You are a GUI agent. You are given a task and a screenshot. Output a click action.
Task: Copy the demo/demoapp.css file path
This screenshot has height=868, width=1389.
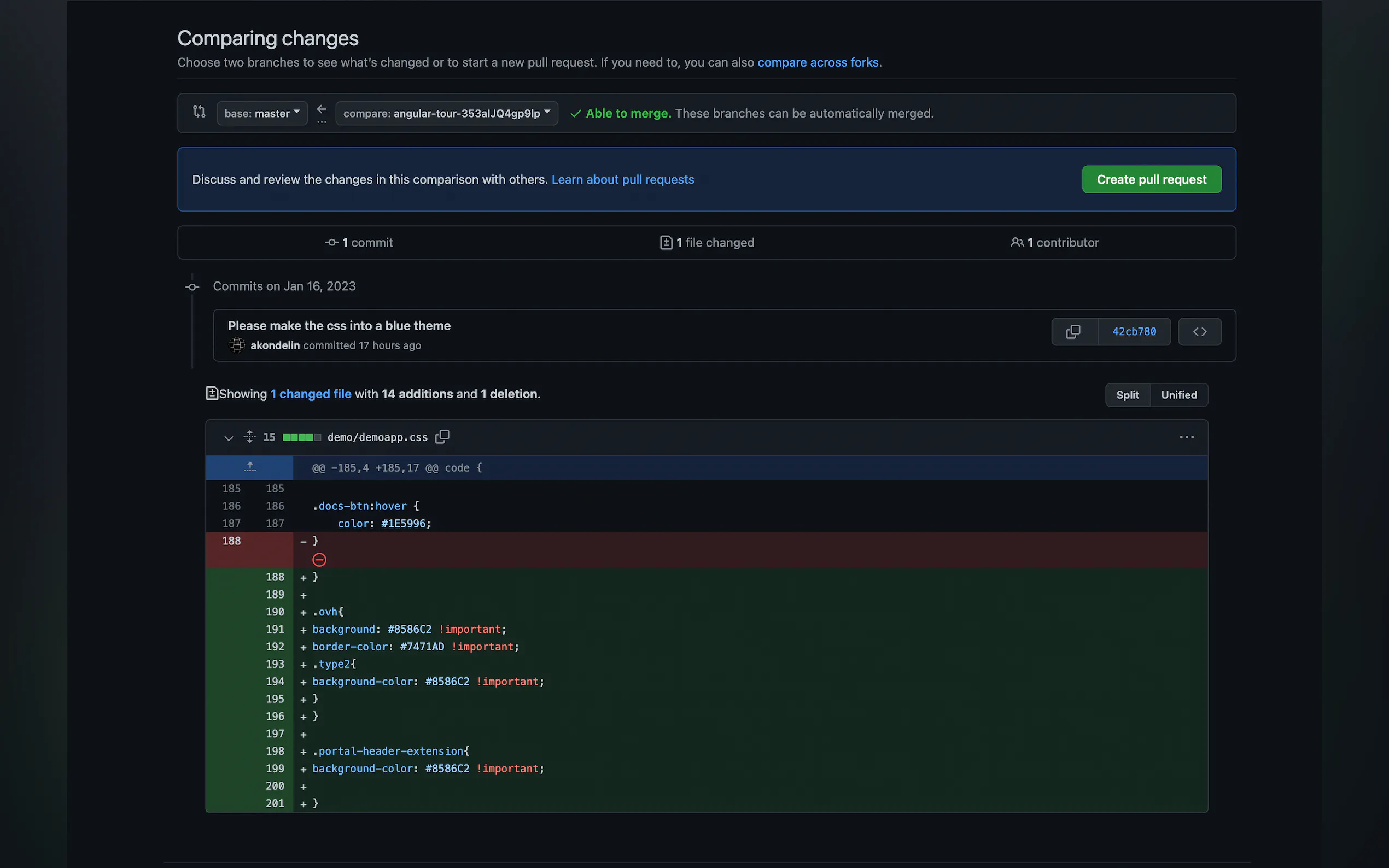[x=441, y=437]
